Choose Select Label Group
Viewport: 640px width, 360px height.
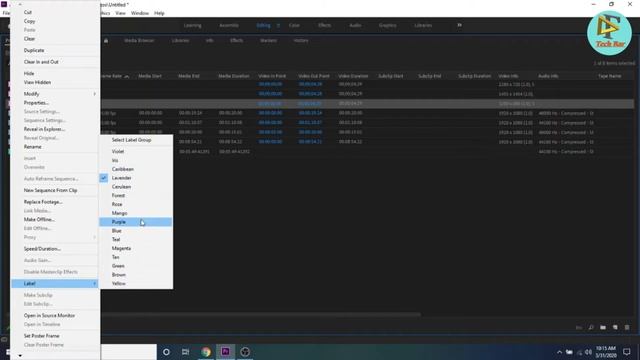[131, 140]
